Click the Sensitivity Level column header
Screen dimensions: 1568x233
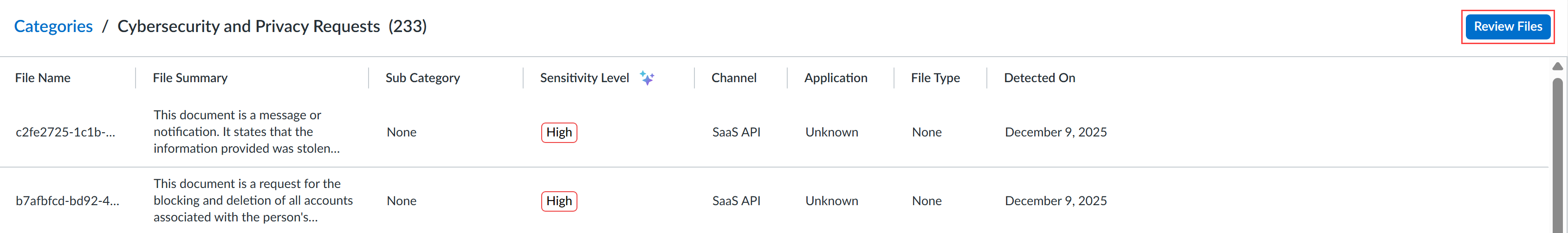(584, 78)
